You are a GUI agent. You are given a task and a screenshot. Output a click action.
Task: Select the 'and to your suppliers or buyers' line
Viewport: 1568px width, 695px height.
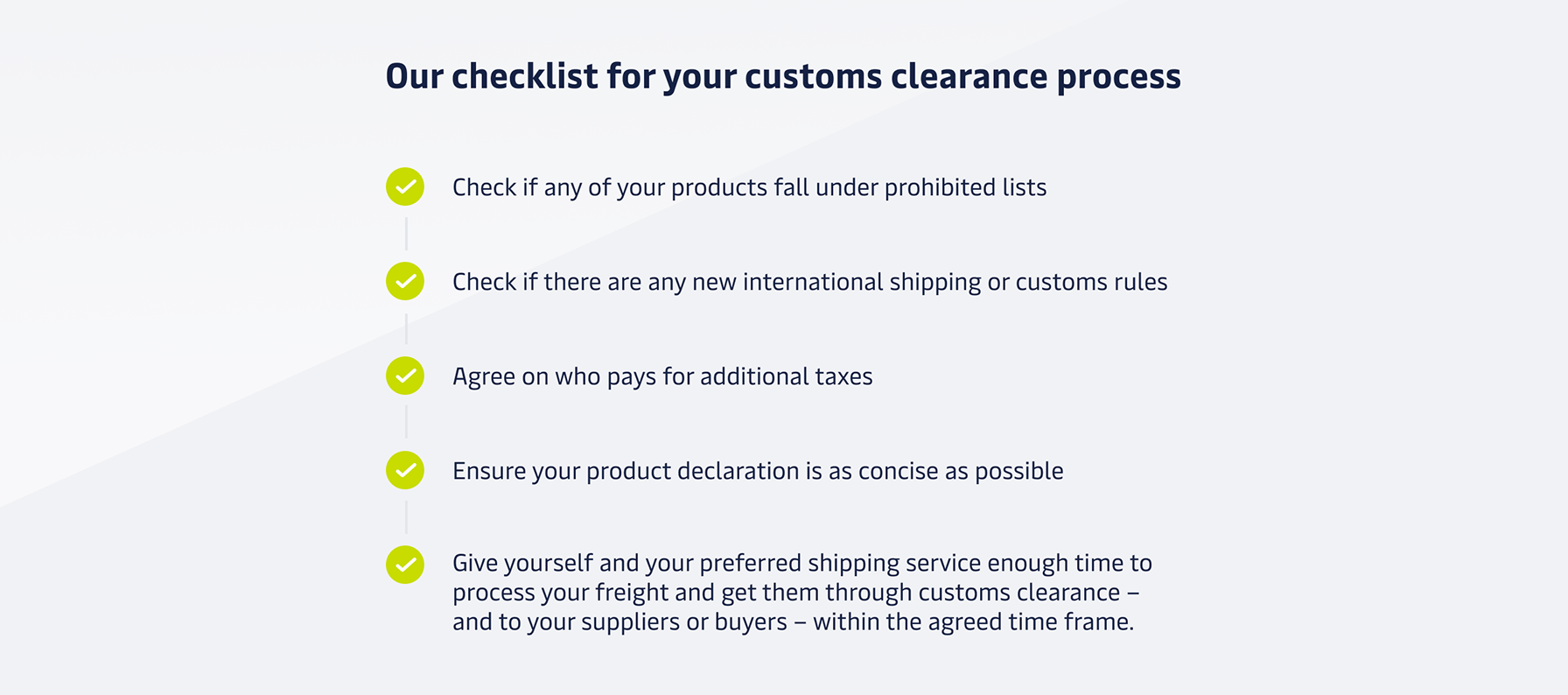[793, 622]
